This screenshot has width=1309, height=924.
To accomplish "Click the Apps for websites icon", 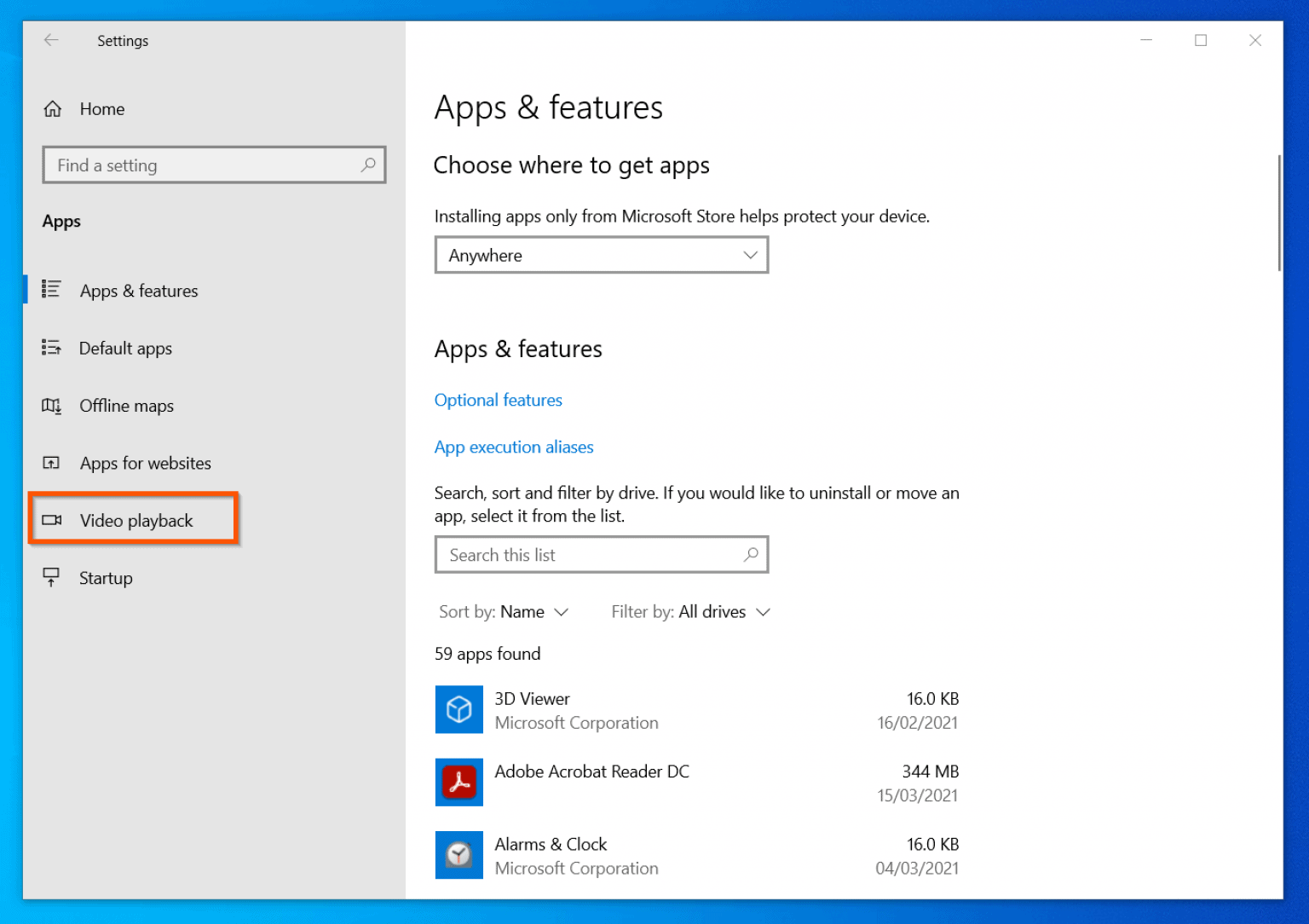I will [x=52, y=463].
